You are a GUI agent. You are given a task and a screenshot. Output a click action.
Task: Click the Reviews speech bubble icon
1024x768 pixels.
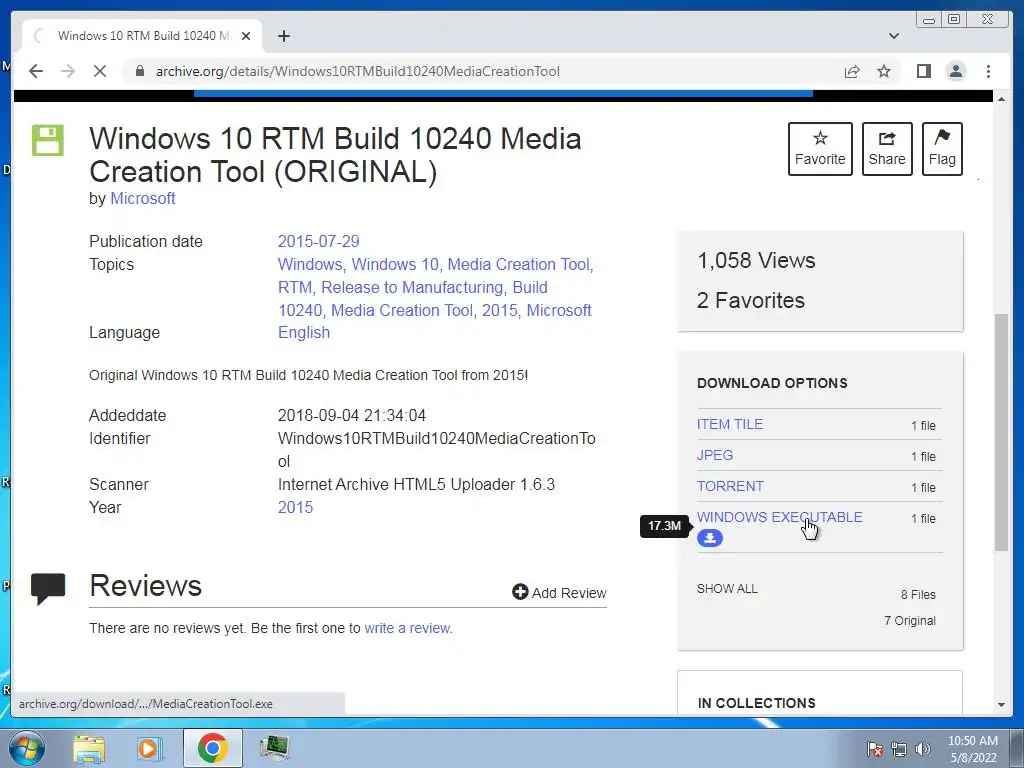pos(48,588)
